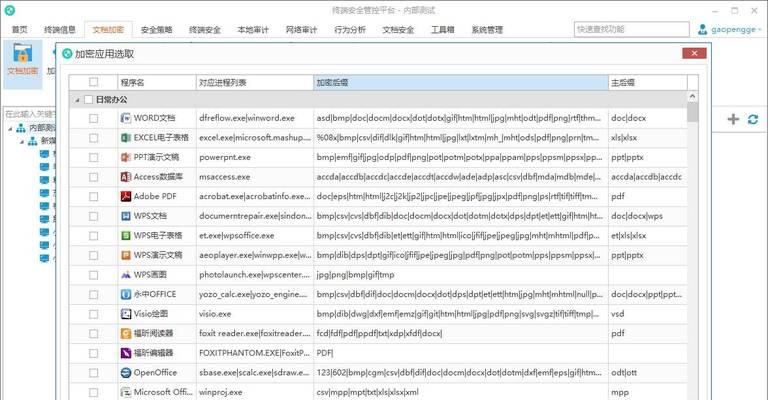Click the plus add icon in main window
This screenshot has height=400, width=768.
coord(733,119)
